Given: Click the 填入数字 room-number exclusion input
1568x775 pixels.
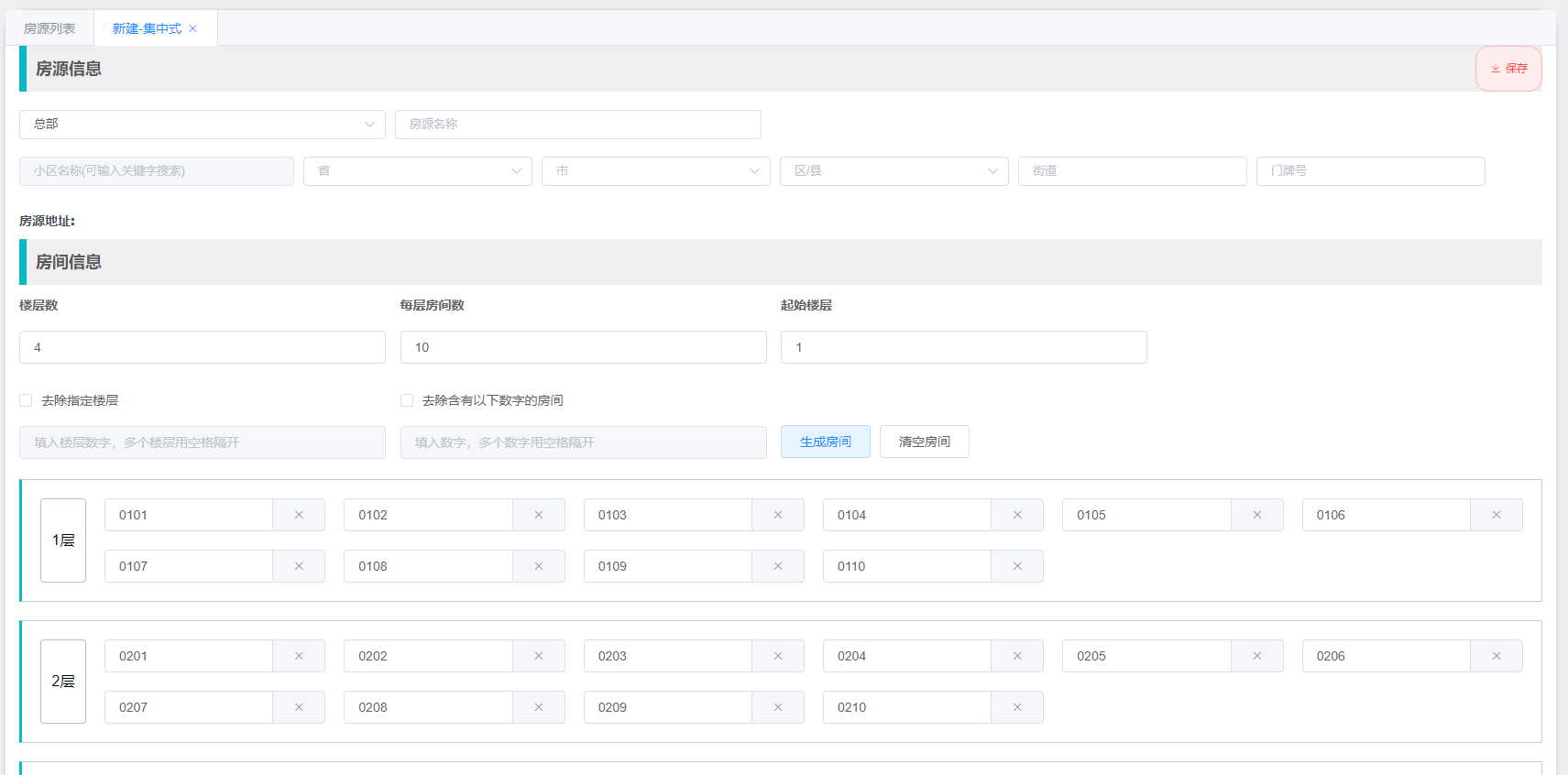Looking at the screenshot, I should 584,442.
